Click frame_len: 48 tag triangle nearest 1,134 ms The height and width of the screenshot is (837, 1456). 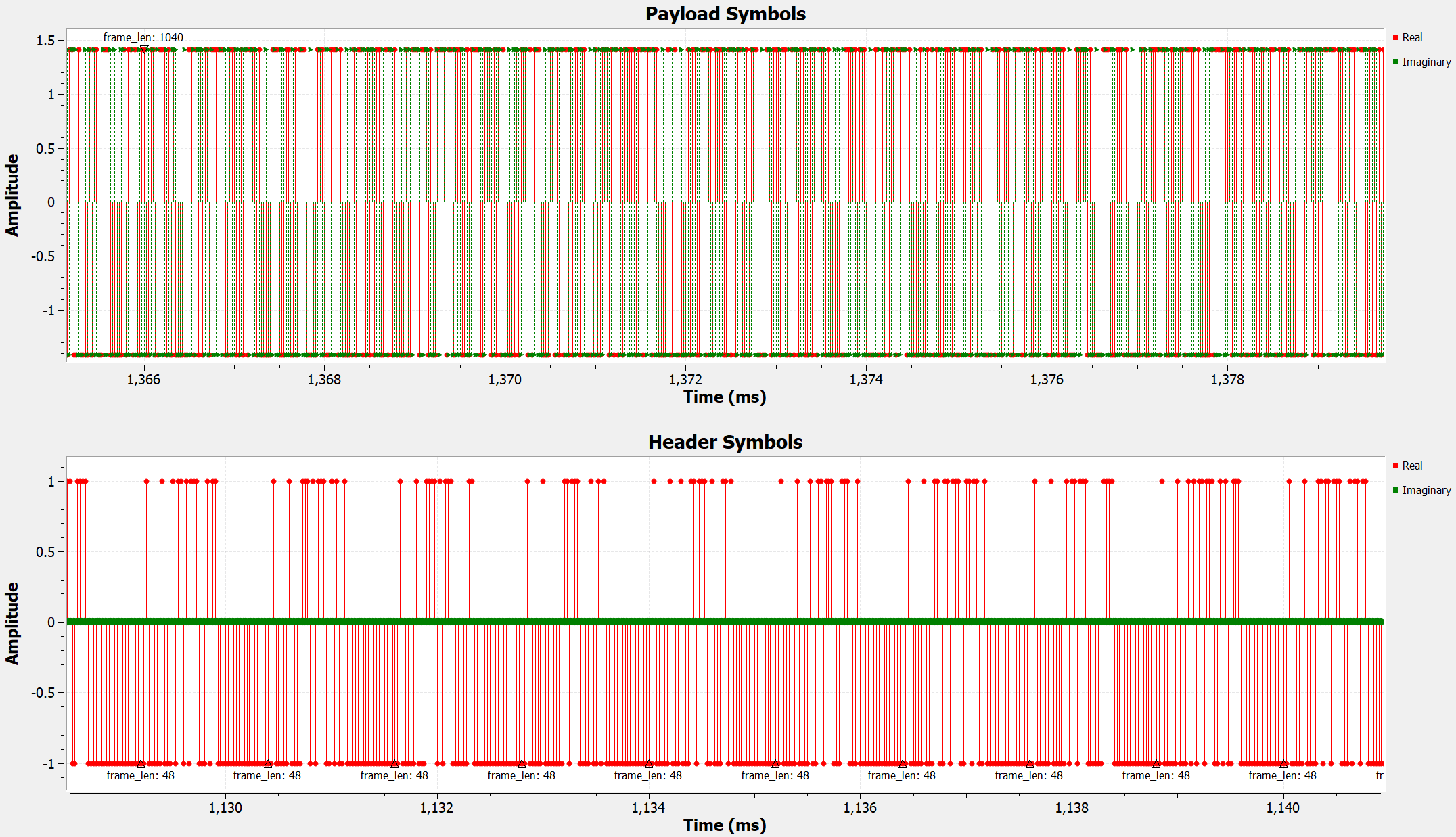(648, 764)
